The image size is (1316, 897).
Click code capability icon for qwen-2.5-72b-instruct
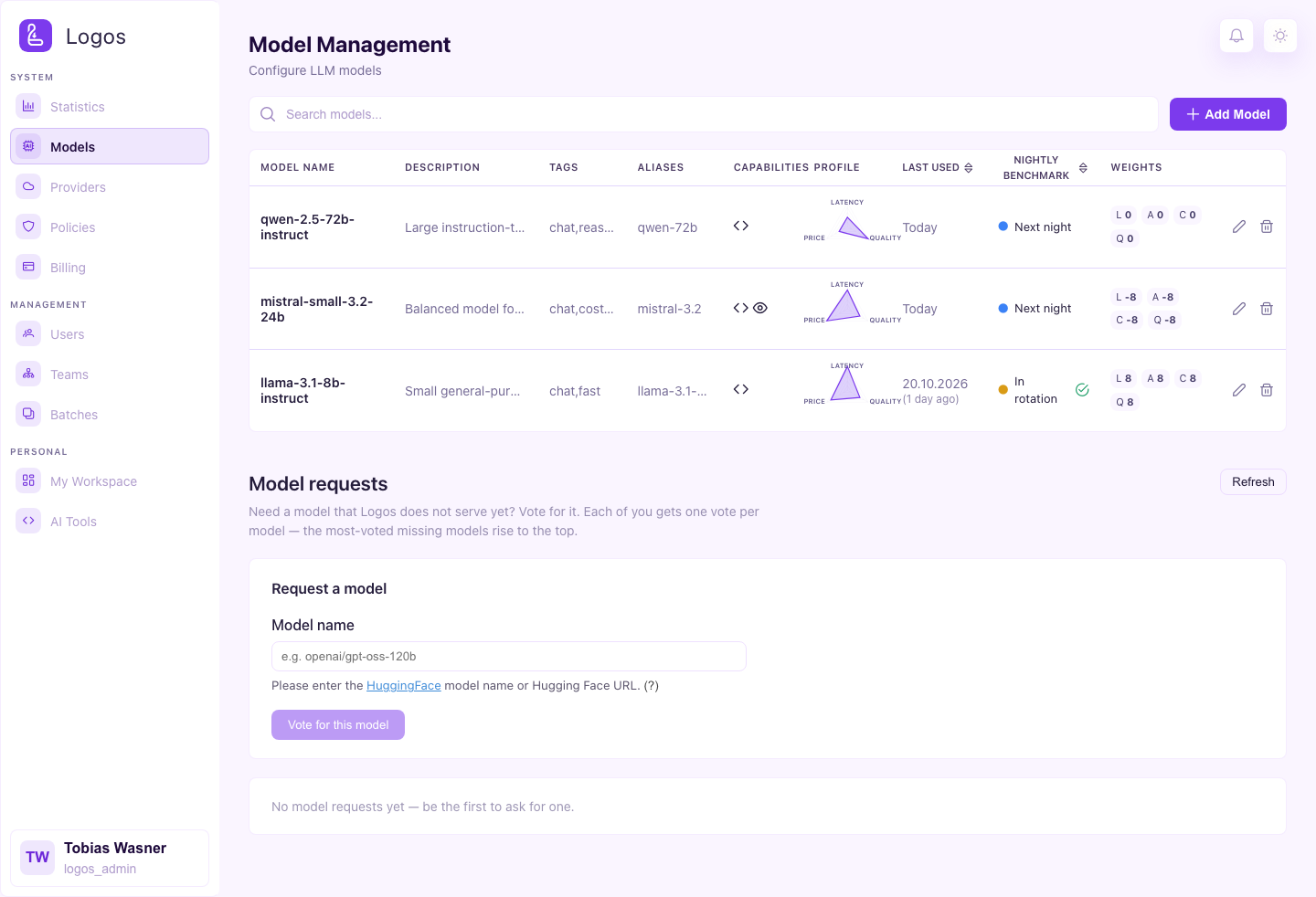741,226
